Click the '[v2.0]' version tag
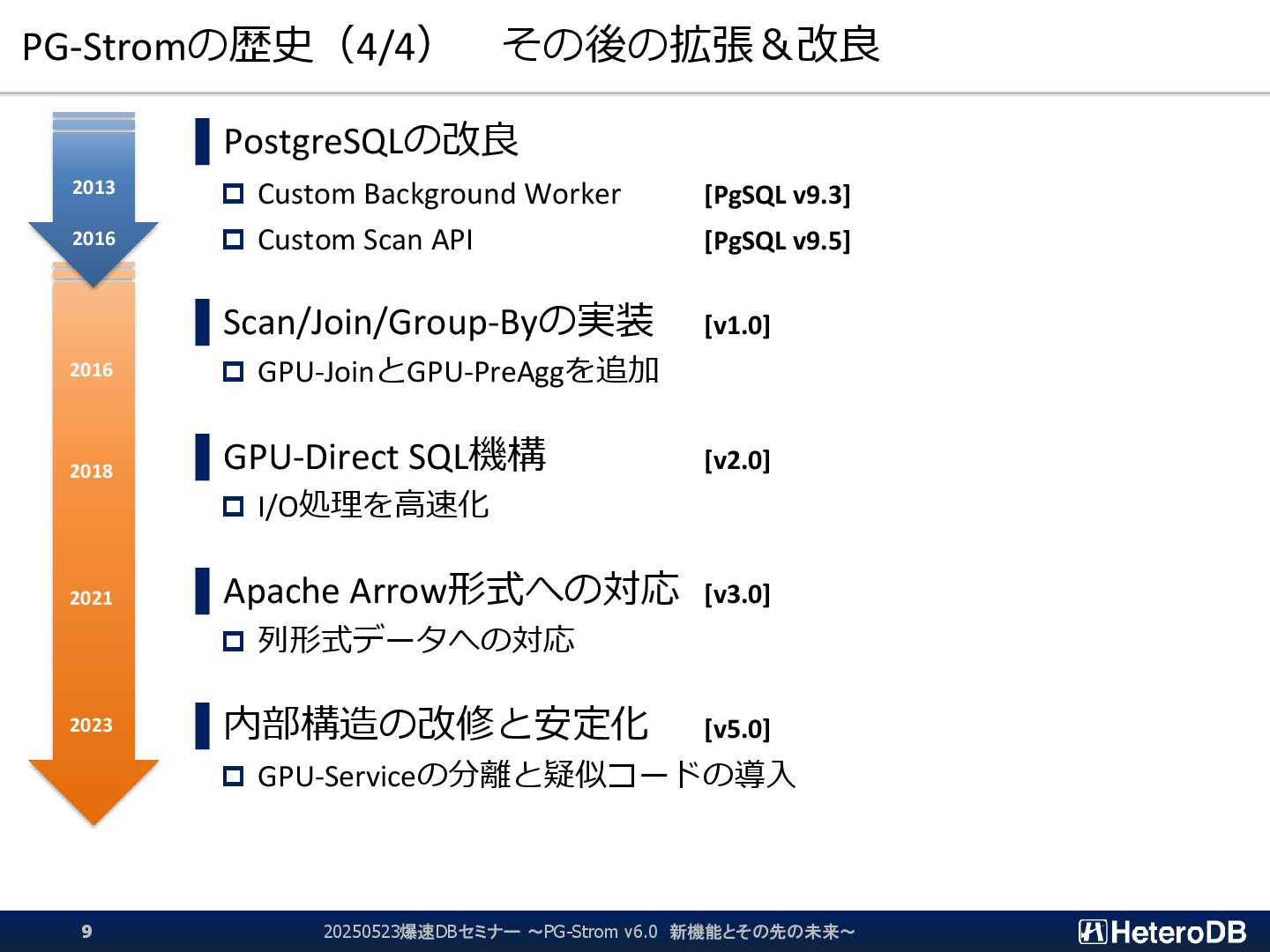This screenshot has height=952, width=1270. pyautogui.click(x=737, y=460)
